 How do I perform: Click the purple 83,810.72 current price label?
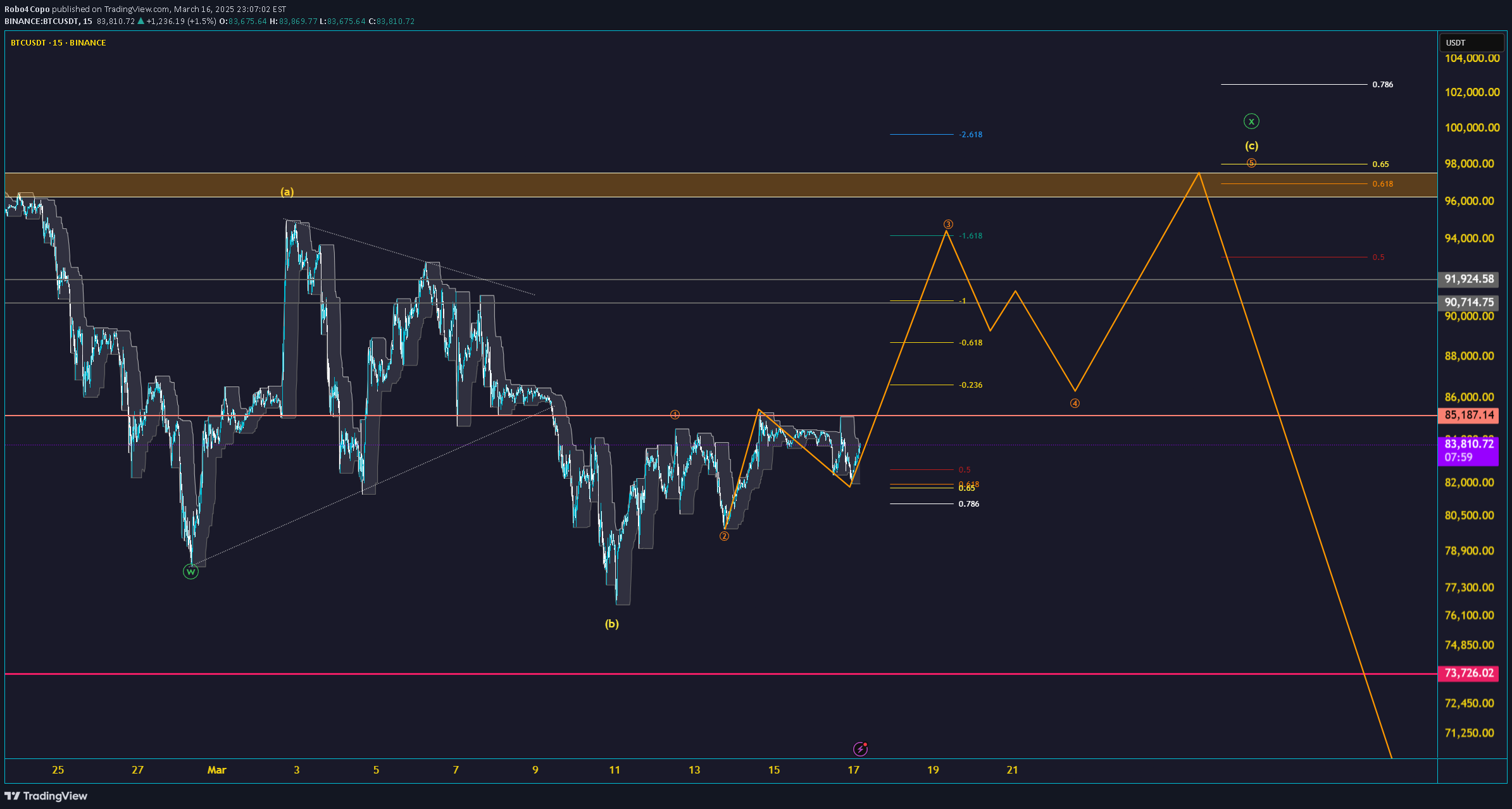coord(1469,444)
